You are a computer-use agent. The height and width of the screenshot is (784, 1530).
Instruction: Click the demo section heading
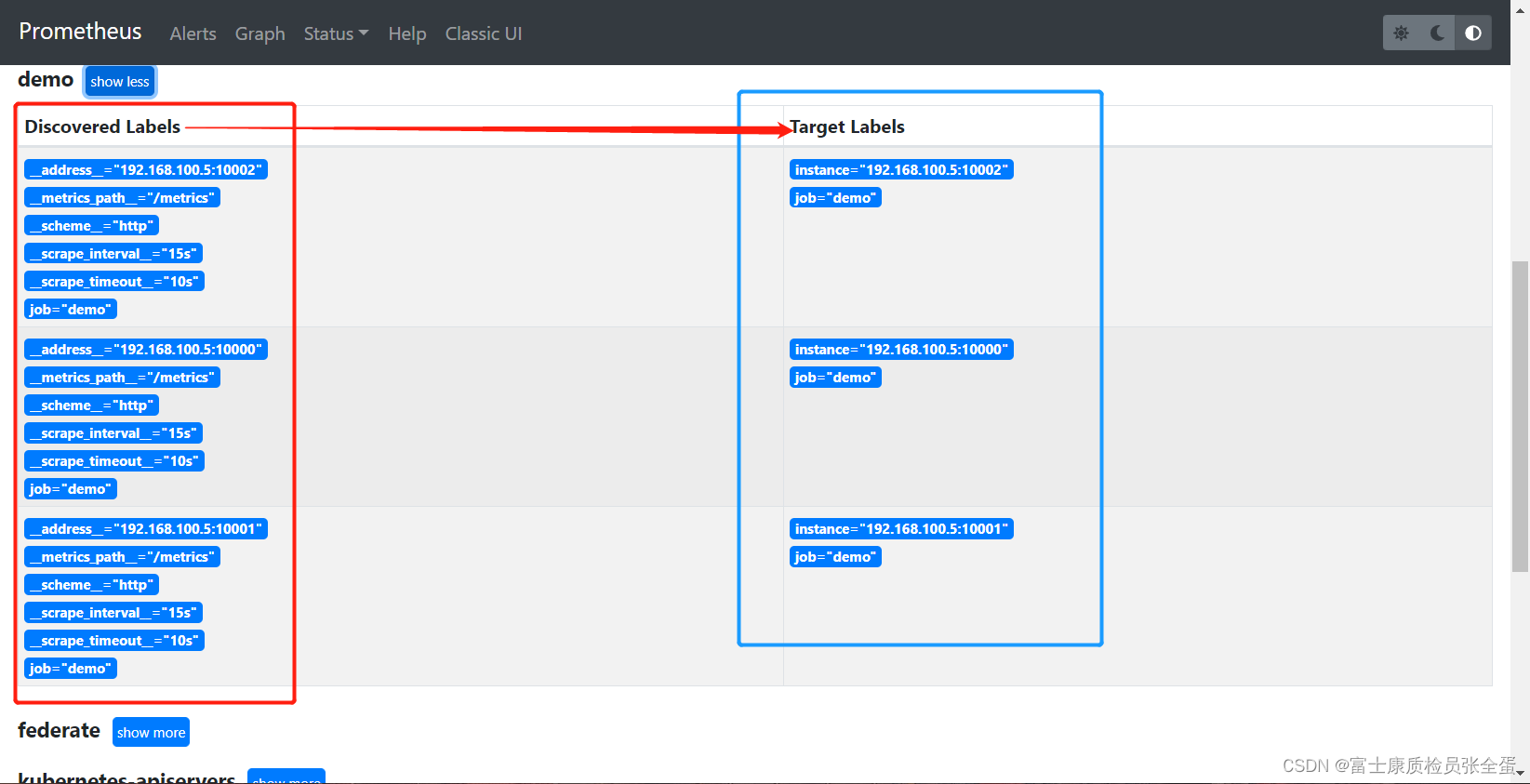tap(46, 79)
